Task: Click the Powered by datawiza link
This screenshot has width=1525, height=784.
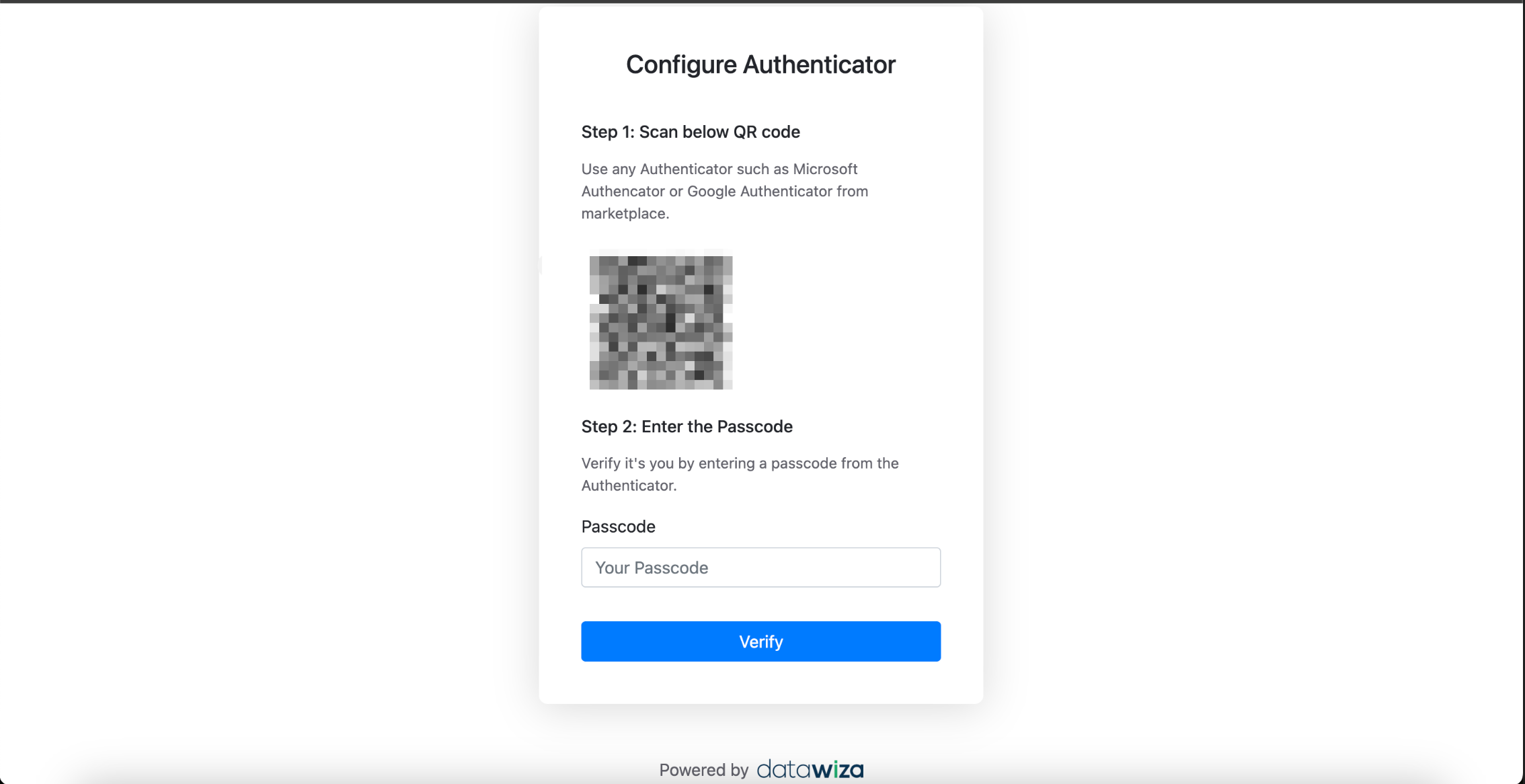Action: click(760, 769)
